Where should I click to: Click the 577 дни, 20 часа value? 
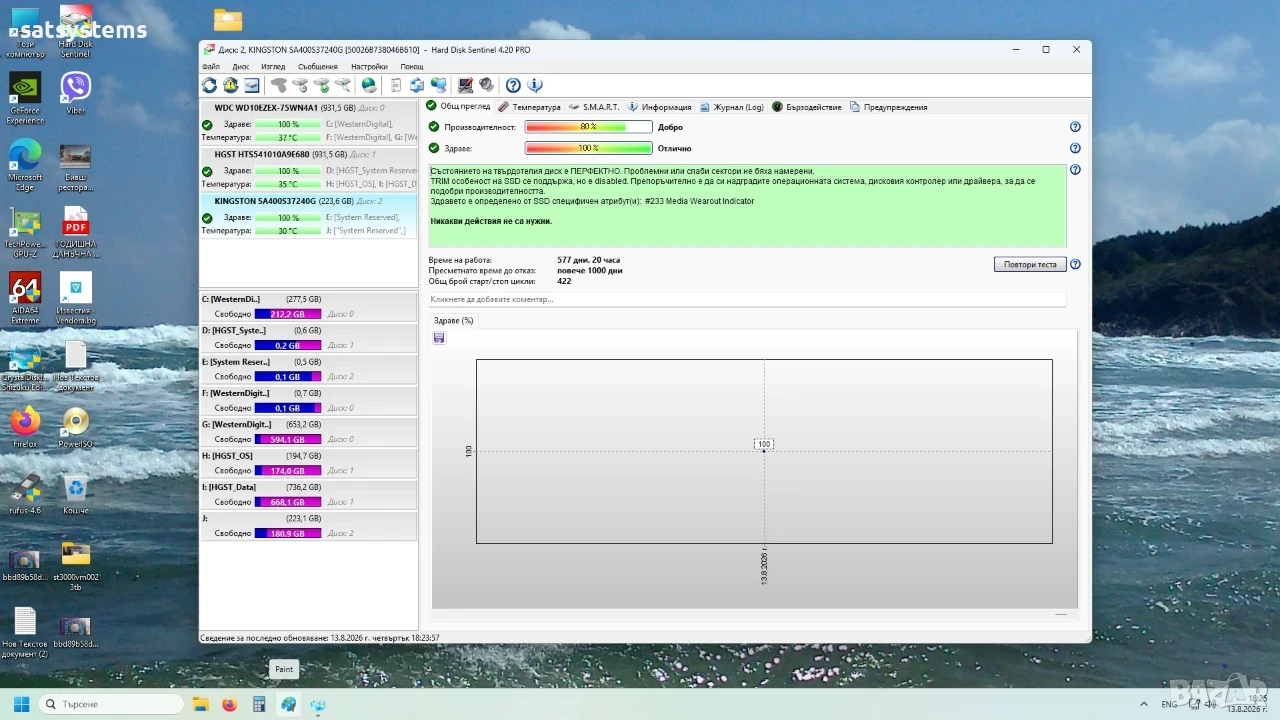click(589, 260)
